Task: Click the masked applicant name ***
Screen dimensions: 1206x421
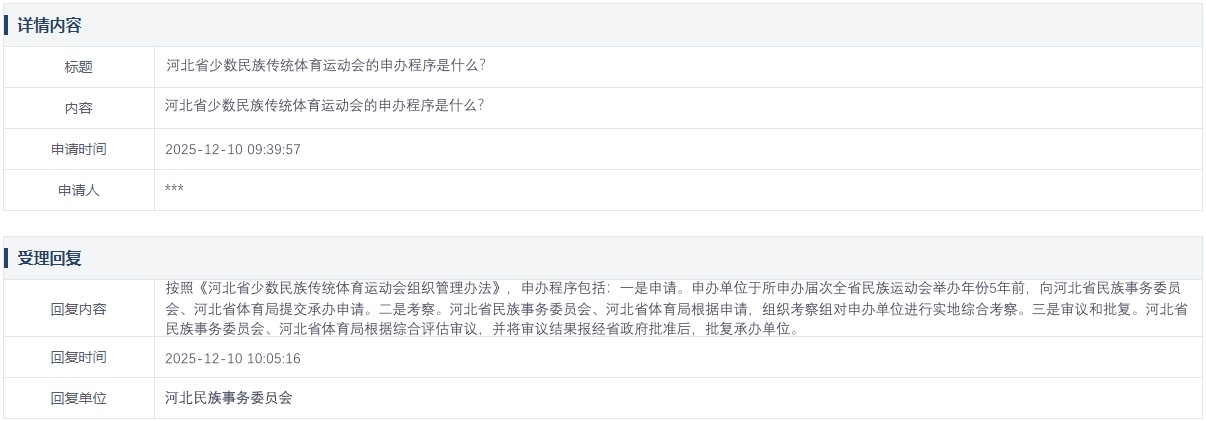Action: pyautogui.click(x=174, y=189)
